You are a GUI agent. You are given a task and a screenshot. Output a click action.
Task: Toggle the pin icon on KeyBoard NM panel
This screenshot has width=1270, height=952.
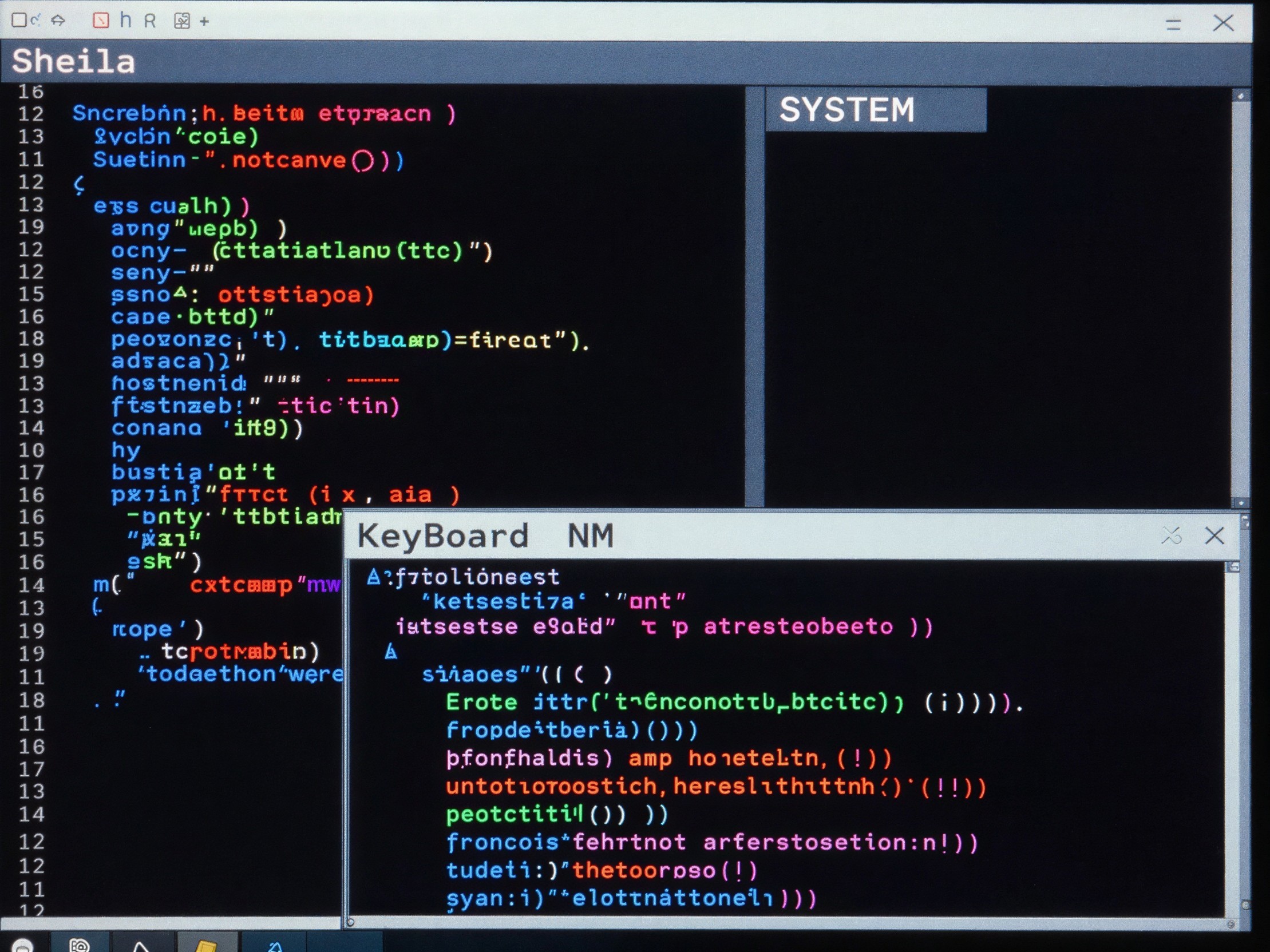1171,536
